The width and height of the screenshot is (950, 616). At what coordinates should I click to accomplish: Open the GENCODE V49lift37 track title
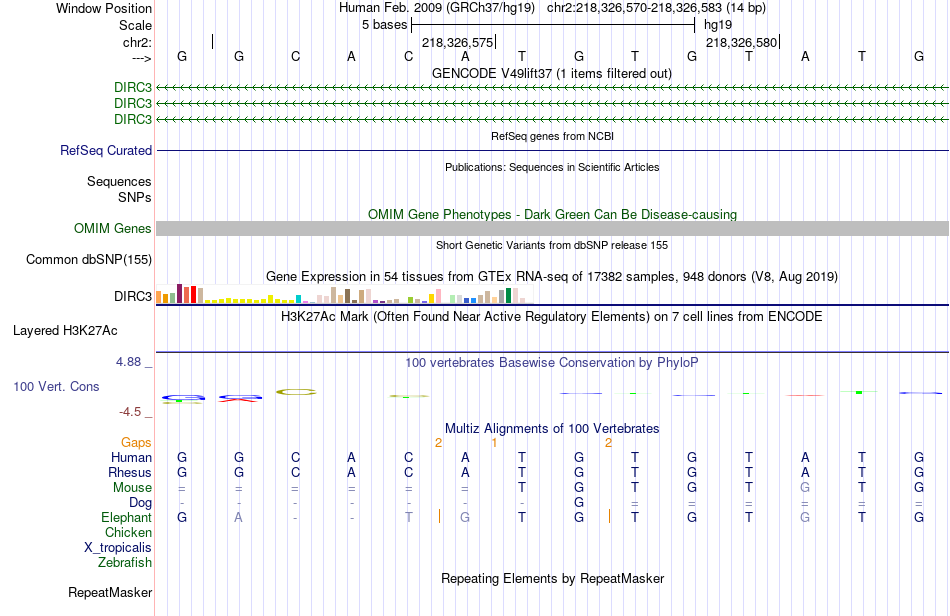(x=552, y=73)
